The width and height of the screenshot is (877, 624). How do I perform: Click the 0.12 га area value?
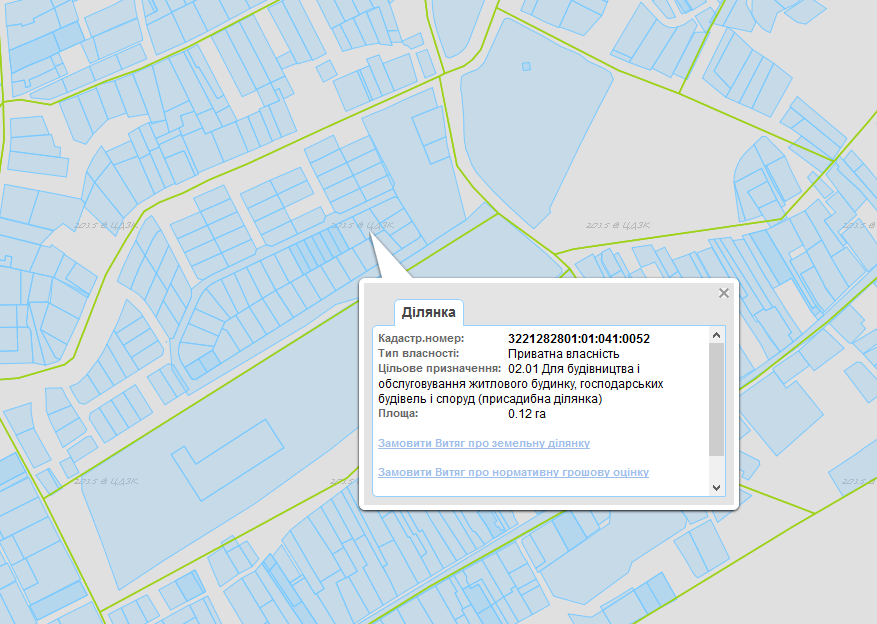(526, 413)
